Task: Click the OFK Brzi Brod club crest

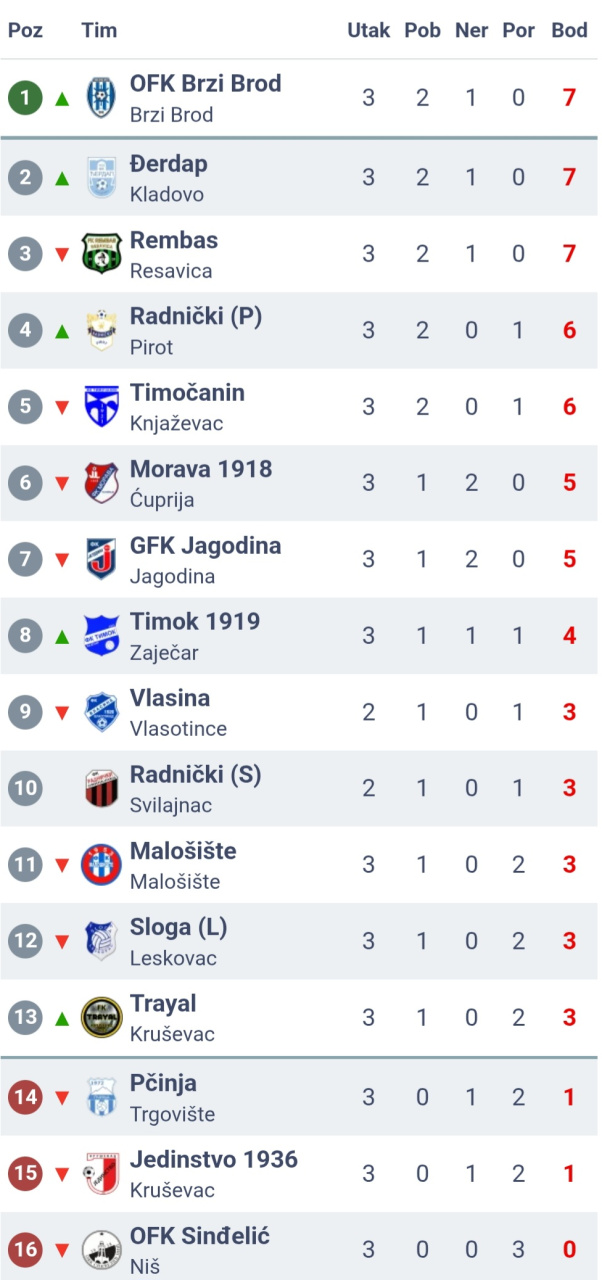Action: point(101,98)
